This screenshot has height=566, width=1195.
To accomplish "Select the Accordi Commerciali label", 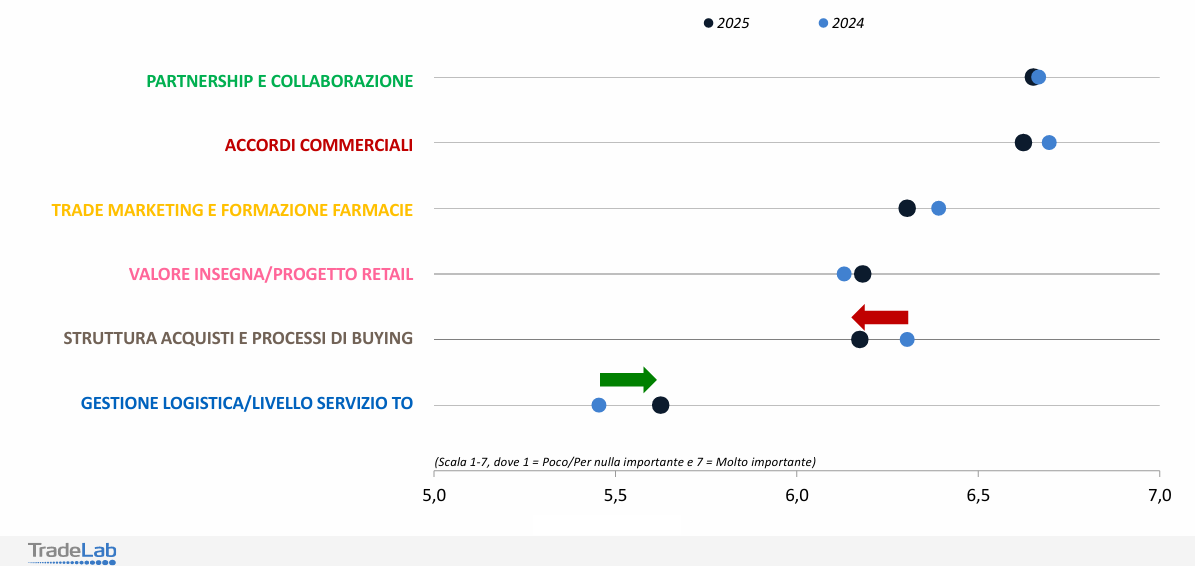I will (x=319, y=146).
